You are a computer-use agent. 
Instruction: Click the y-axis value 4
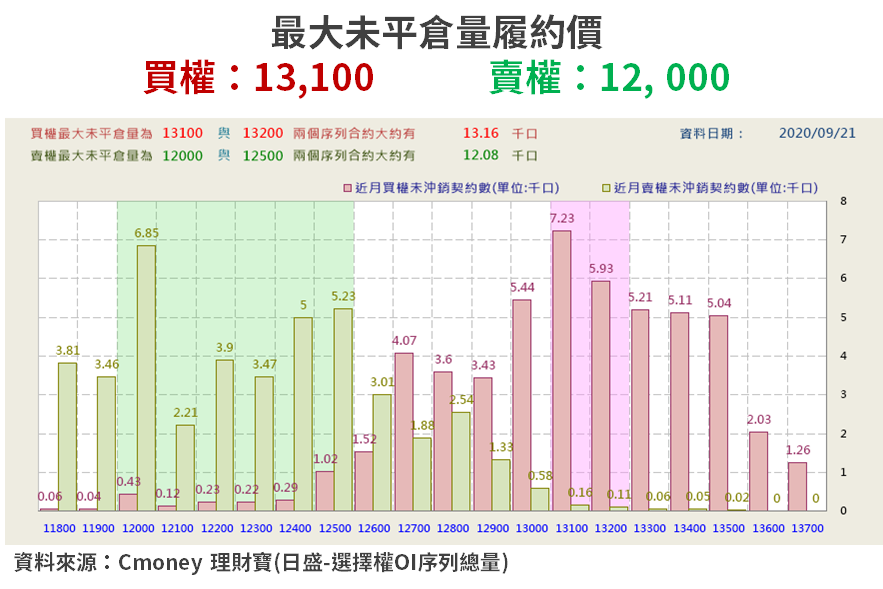click(x=843, y=356)
